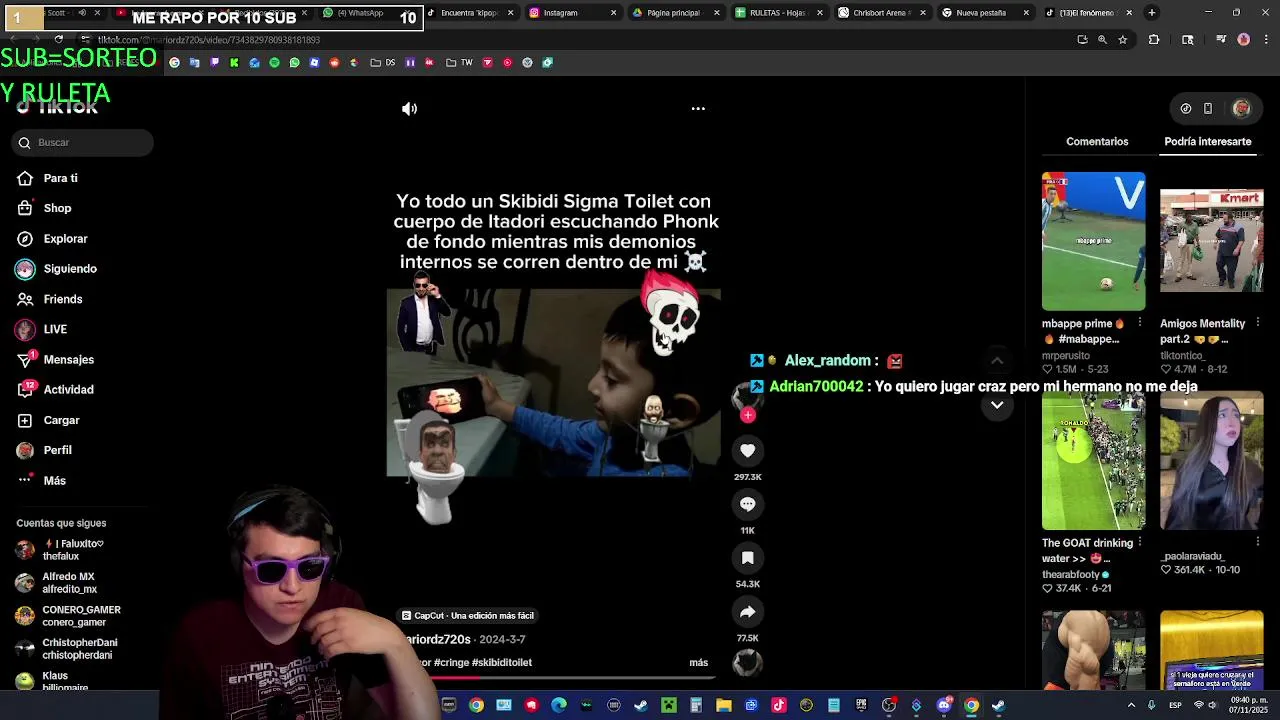This screenshot has height=720, width=1280.
Task: Open thefalux followed account
Action: click(70, 550)
